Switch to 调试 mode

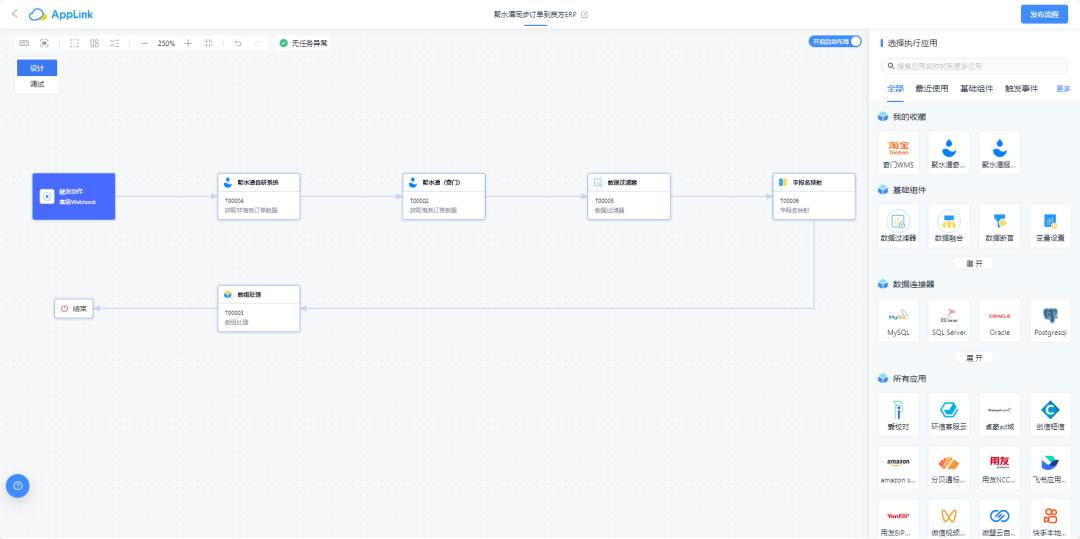(x=37, y=84)
